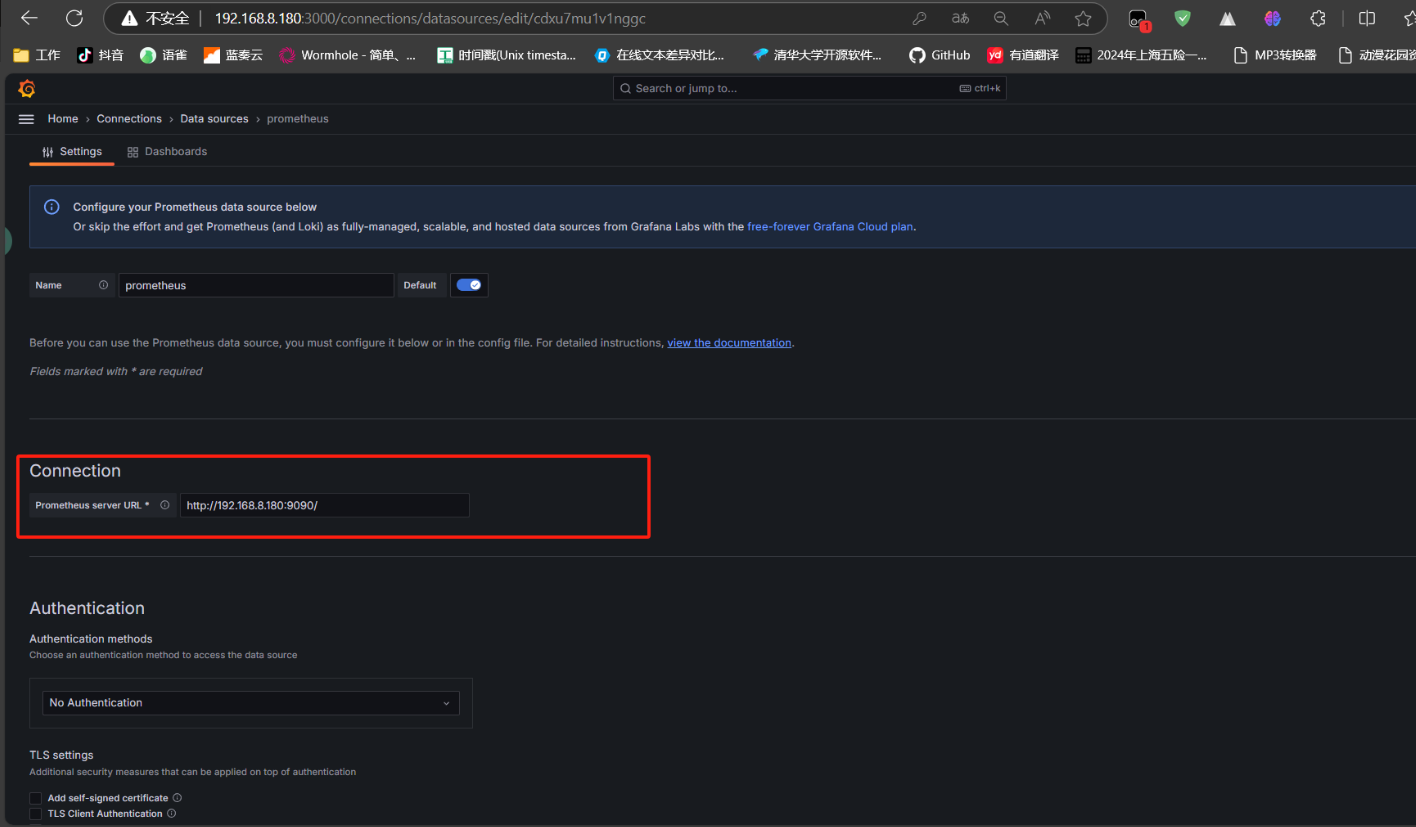Click the Prometheus server URL field
The height and width of the screenshot is (827, 1416).
(x=324, y=505)
